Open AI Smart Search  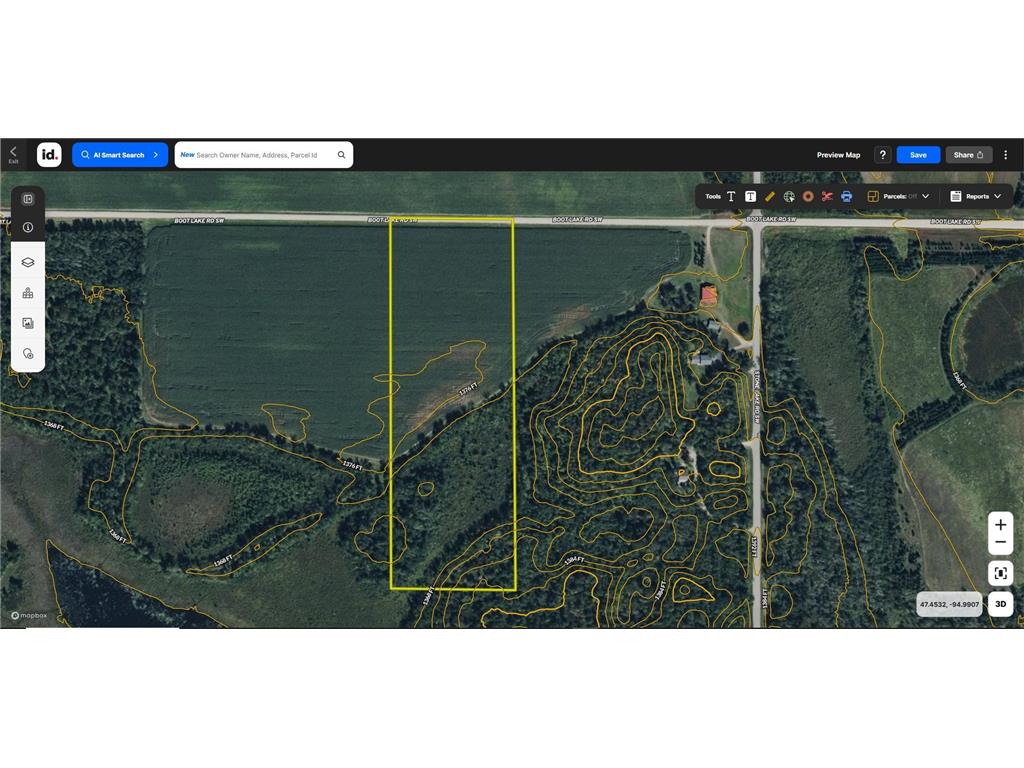(120, 155)
